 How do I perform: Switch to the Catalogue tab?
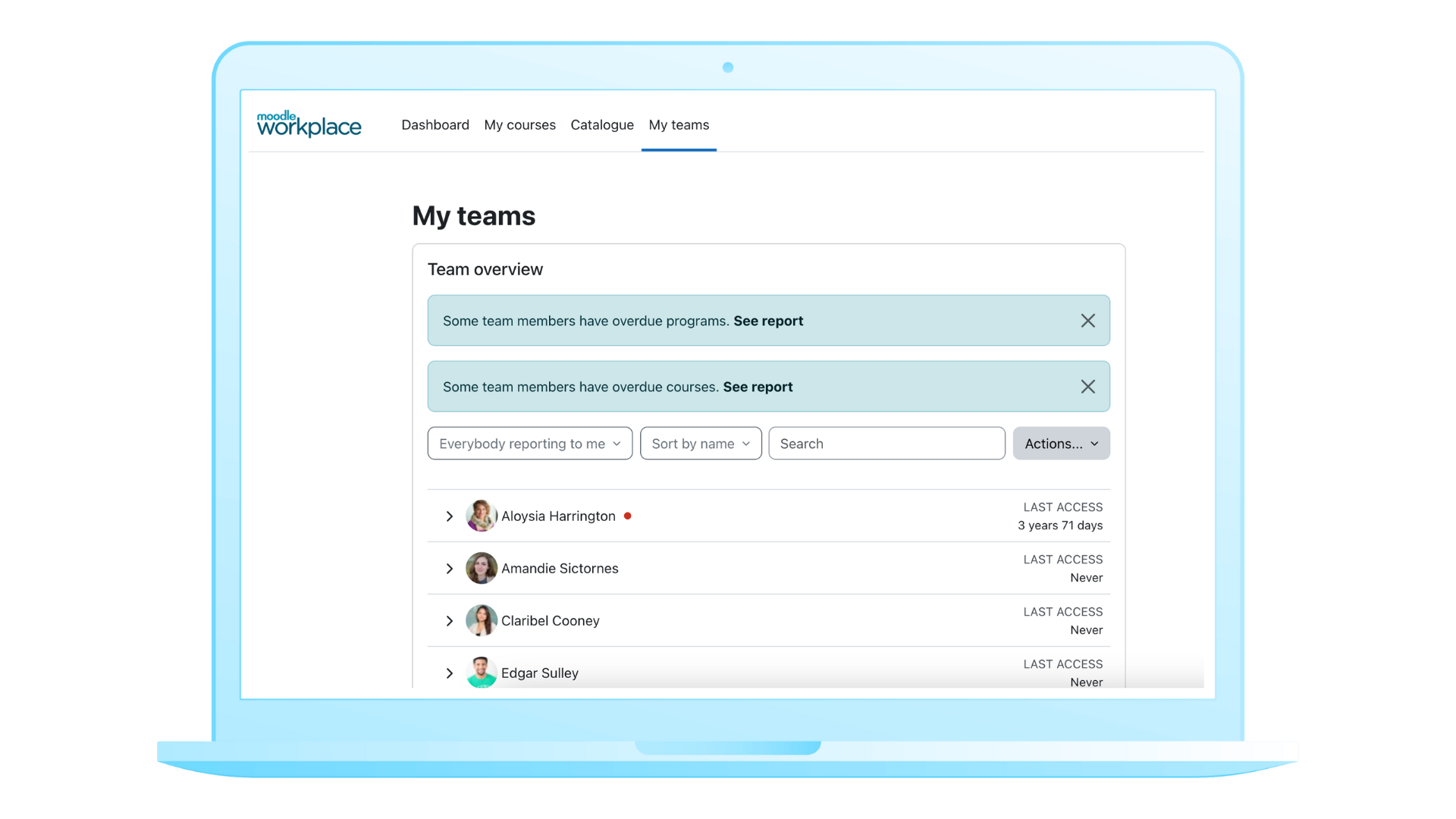pyautogui.click(x=601, y=125)
